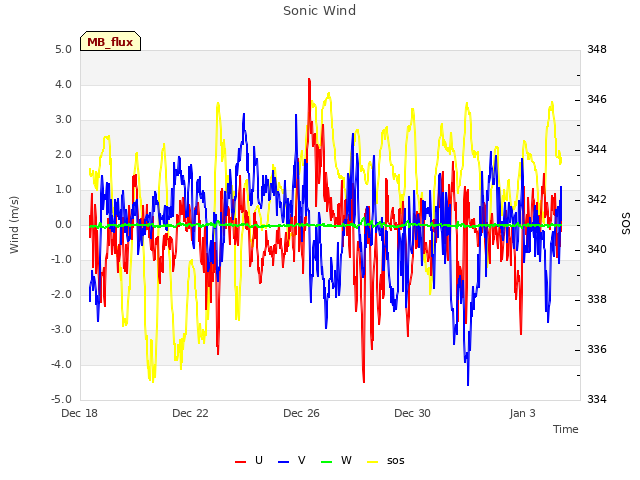Click the Wind (m/s) axis title

coord(14,225)
